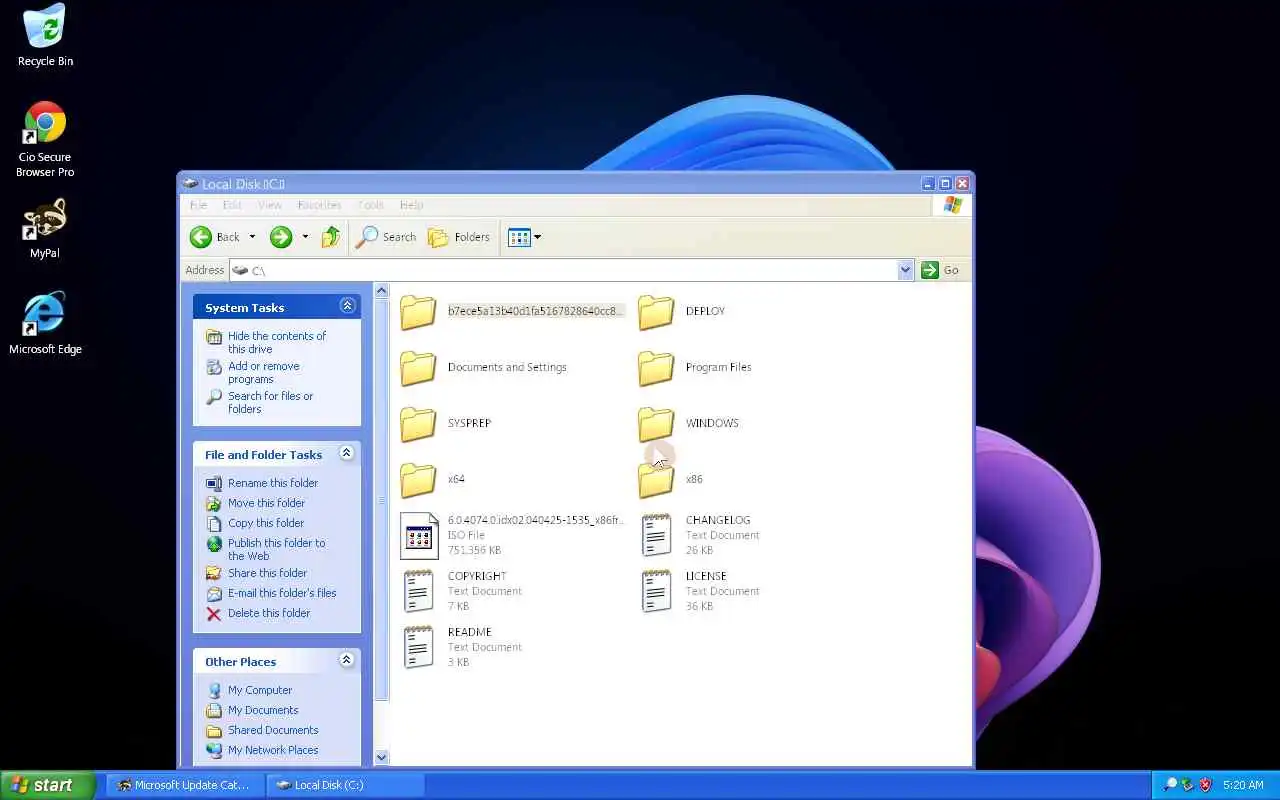
Task: Collapse the System Tasks panel
Action: point(347,306)
